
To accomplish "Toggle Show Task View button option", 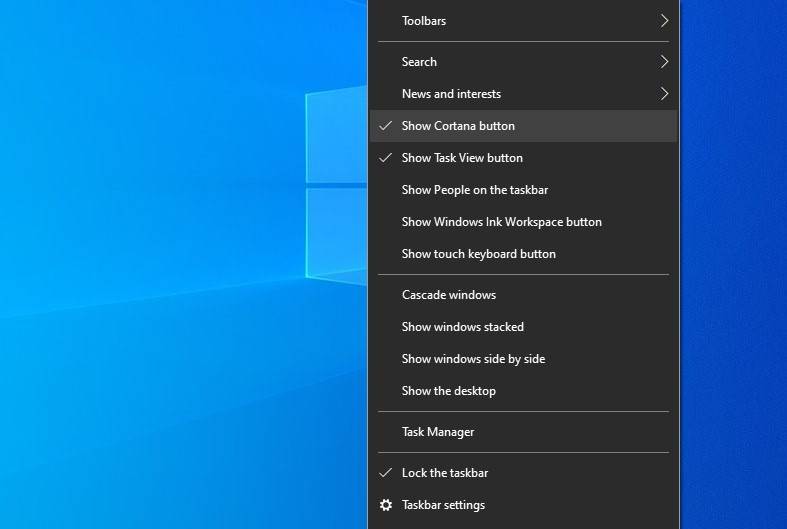I will (x=523, y=158).
